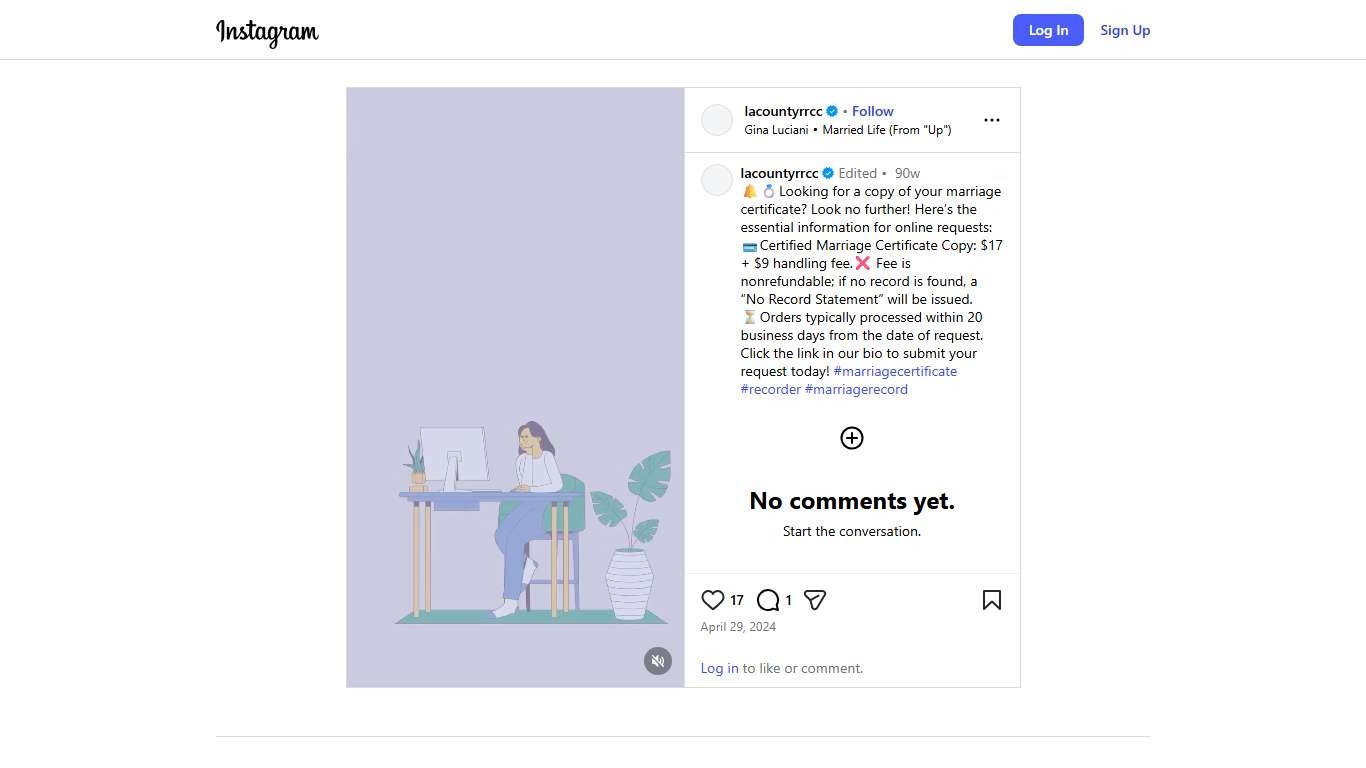Unmute the video with speaker icon
1366x768 pixels.
click(657, 661)
